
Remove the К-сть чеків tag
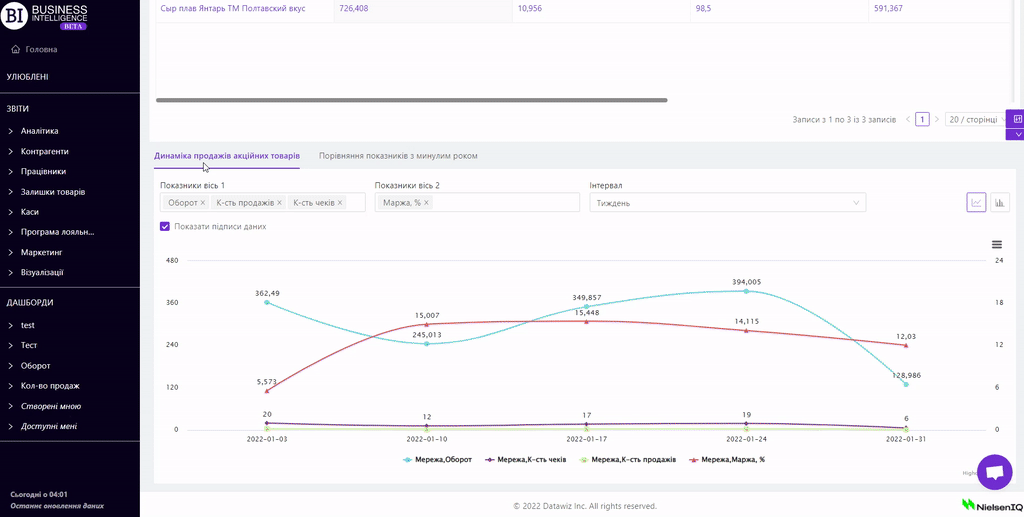click(340, 203)
